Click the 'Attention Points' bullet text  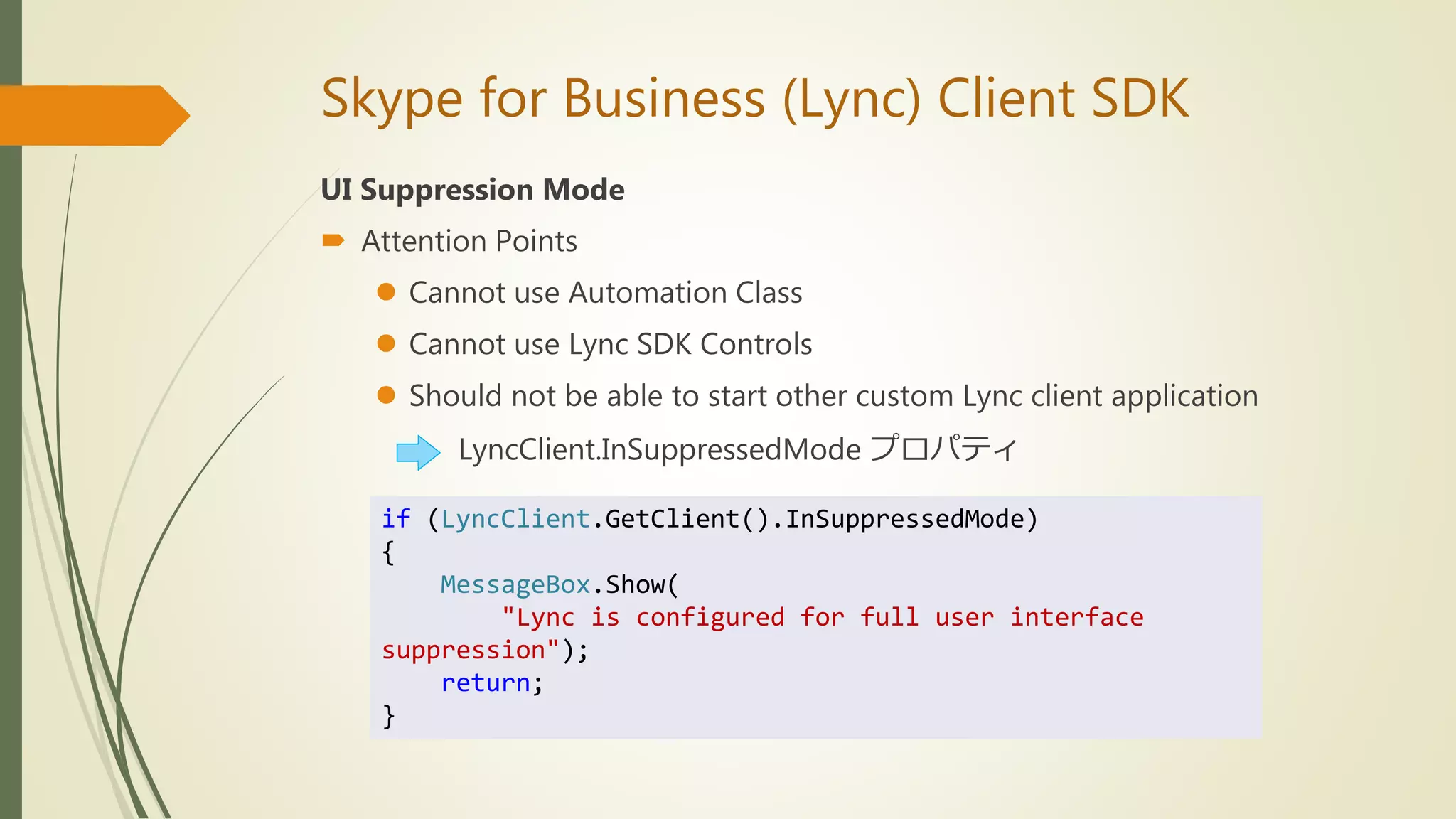(x=469, y=241)
